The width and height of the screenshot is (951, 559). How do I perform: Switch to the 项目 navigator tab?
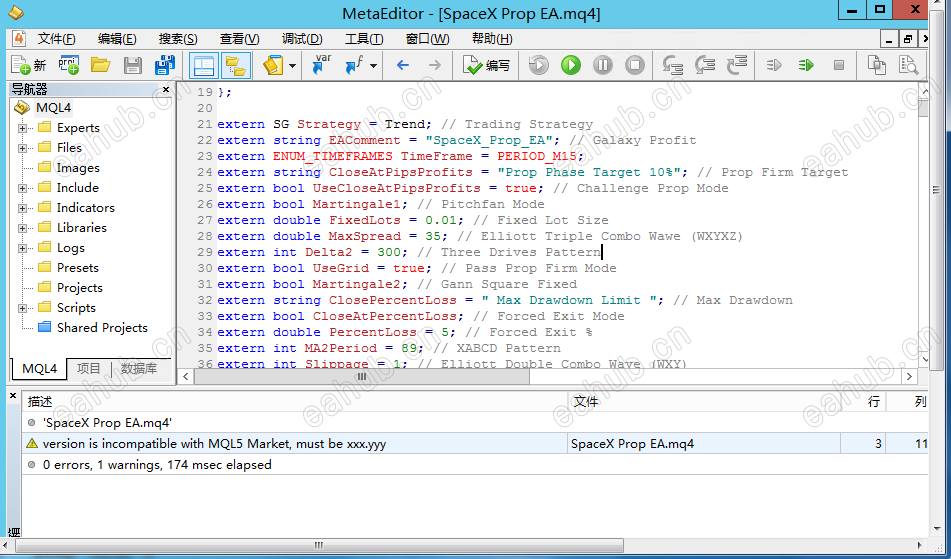(x=89, y=368)
